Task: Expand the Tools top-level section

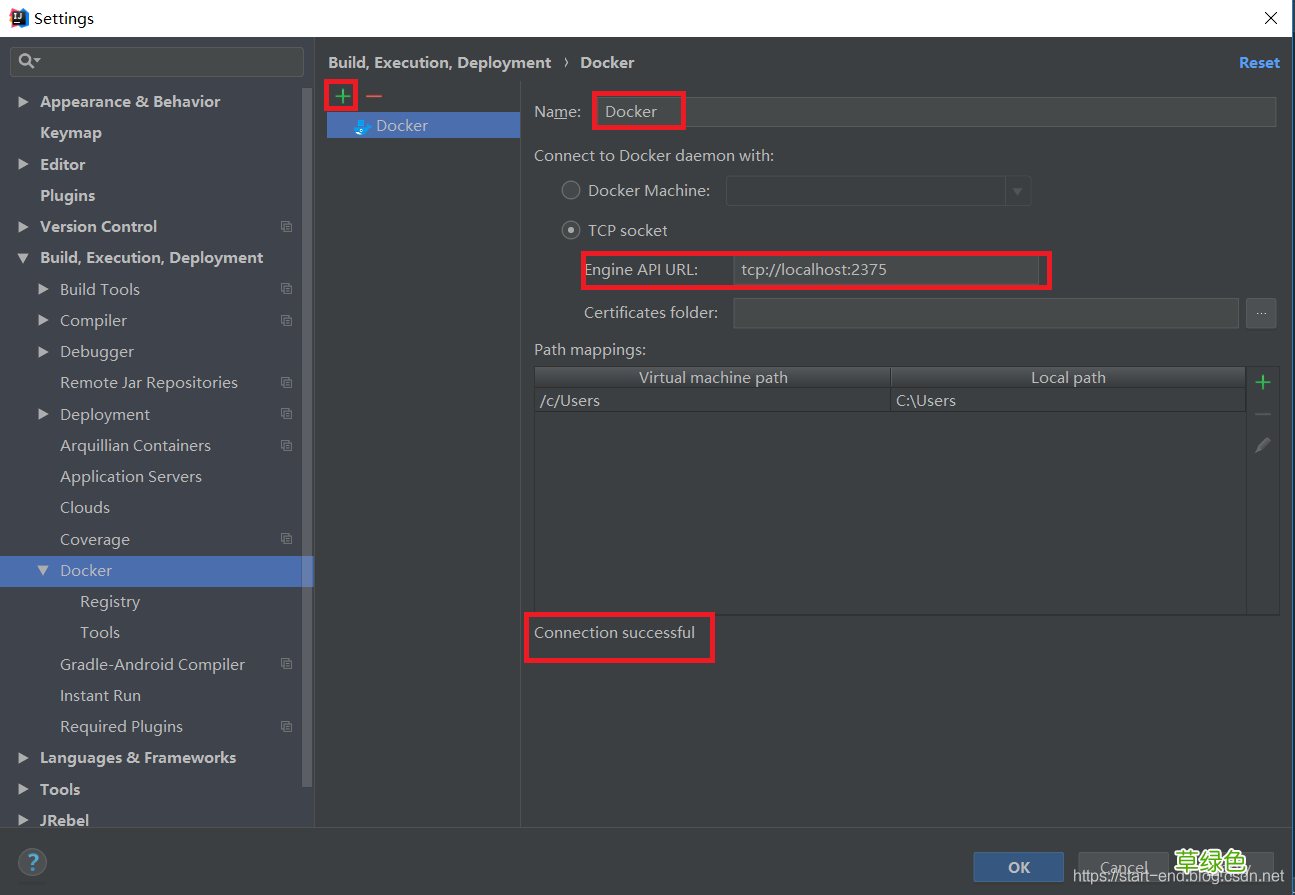Action: click(23, 790)
